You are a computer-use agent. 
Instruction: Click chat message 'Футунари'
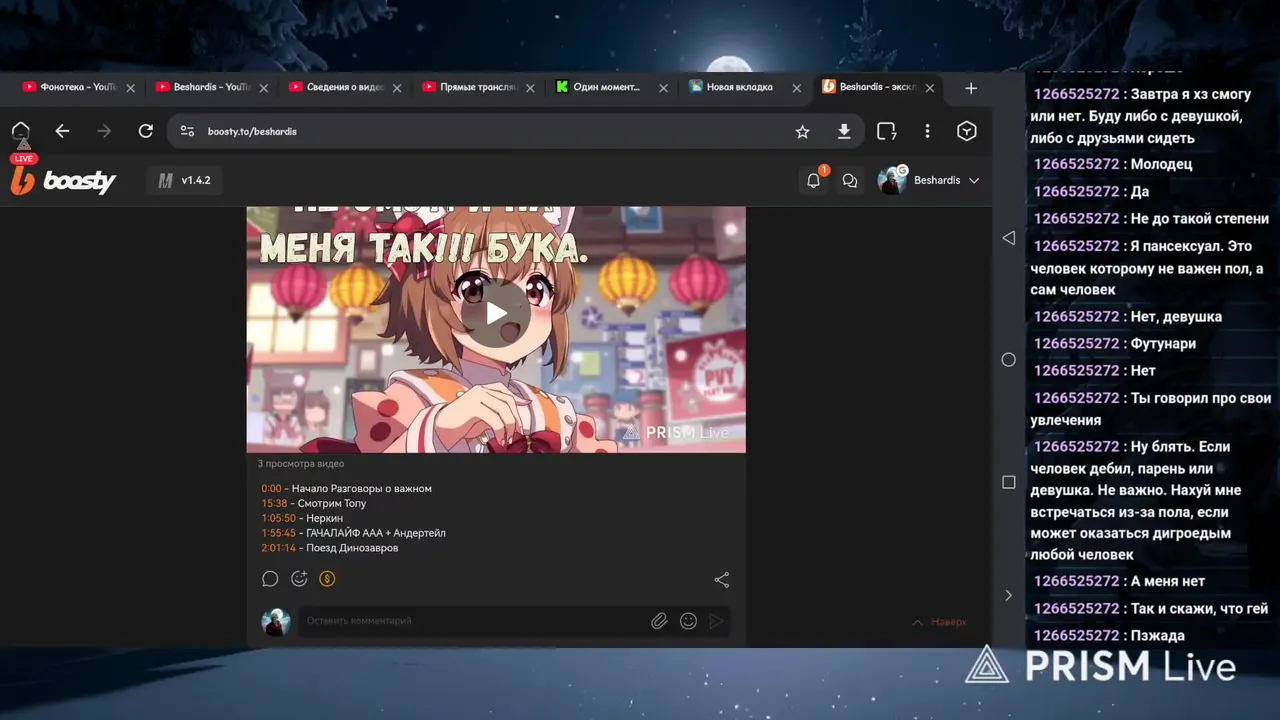pos(1163,343)
